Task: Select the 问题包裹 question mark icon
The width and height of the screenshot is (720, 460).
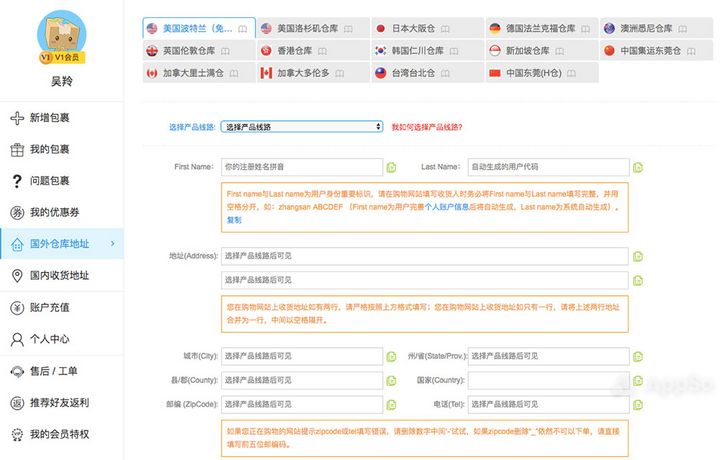Action: click(x=17, y=181)
